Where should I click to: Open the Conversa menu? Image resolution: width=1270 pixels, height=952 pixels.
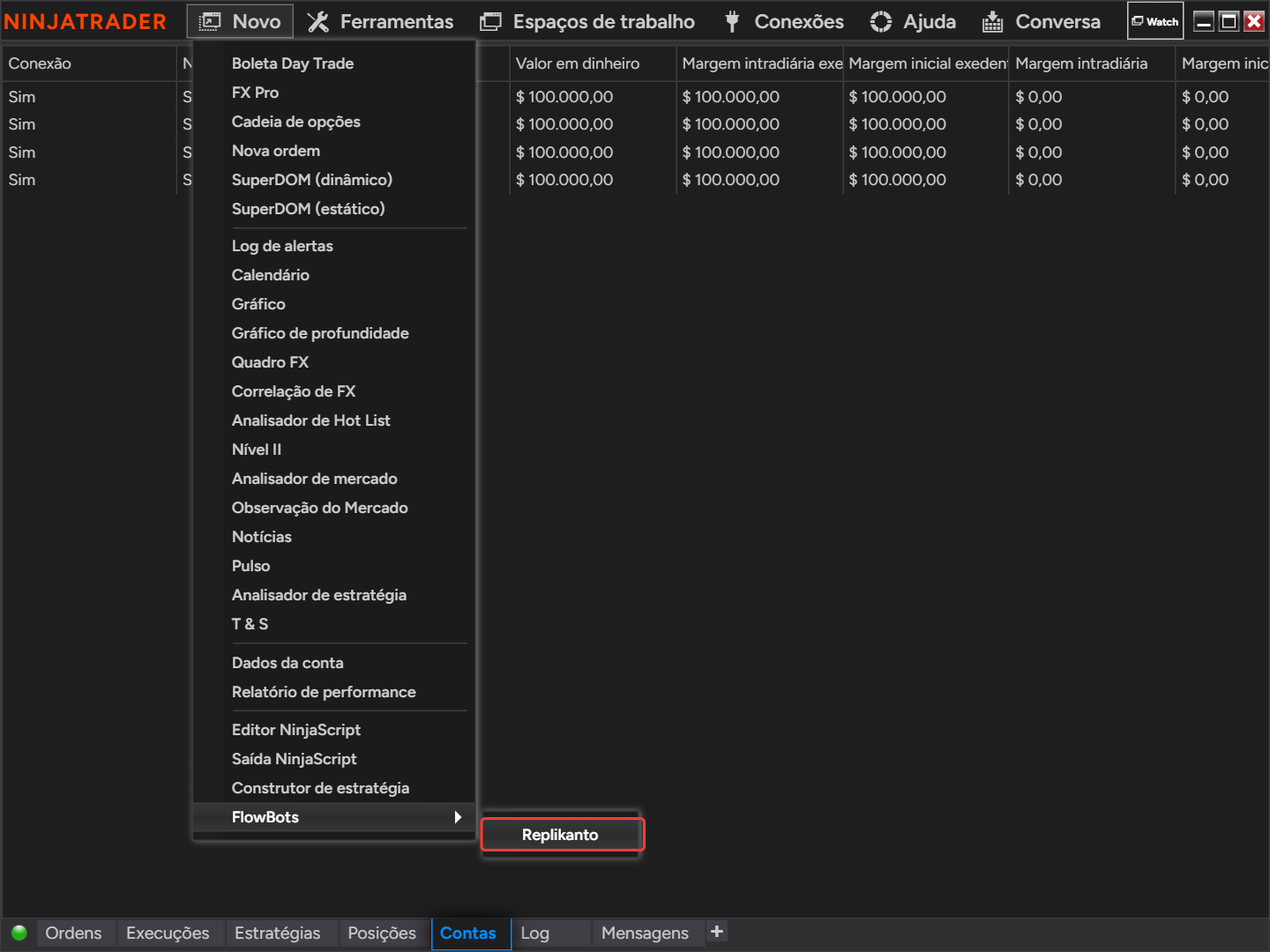click(1042, 21)
